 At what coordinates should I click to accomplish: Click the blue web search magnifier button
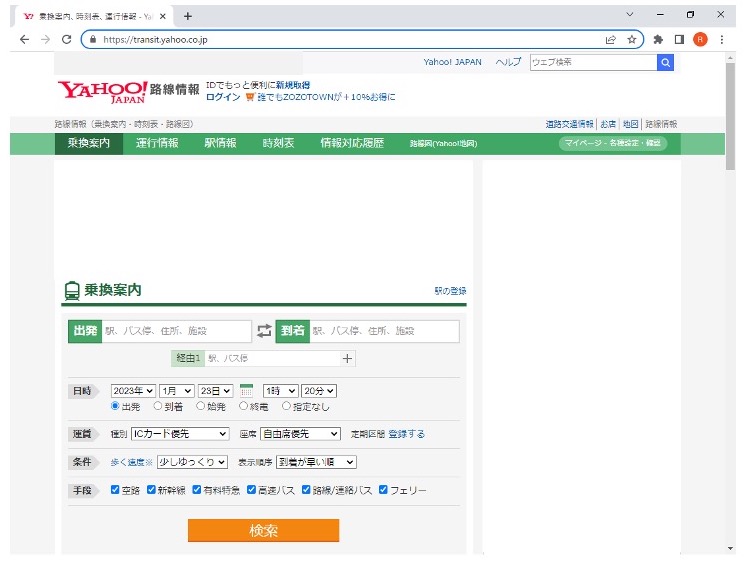click(665, 62)
